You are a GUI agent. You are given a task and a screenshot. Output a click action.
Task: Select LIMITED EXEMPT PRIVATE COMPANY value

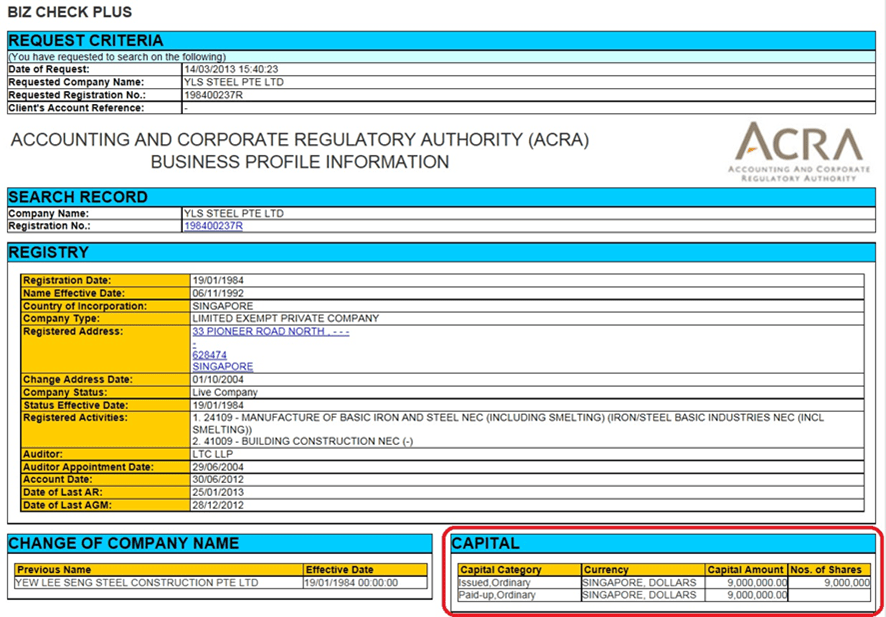[286, 319]
